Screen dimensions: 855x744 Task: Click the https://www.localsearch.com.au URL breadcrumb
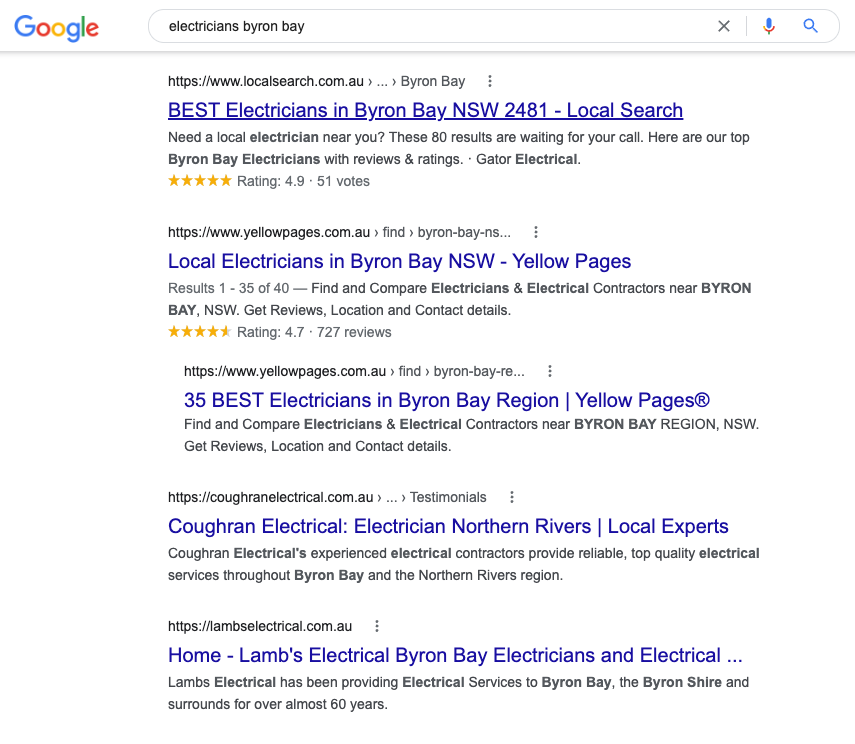point(316,81)
